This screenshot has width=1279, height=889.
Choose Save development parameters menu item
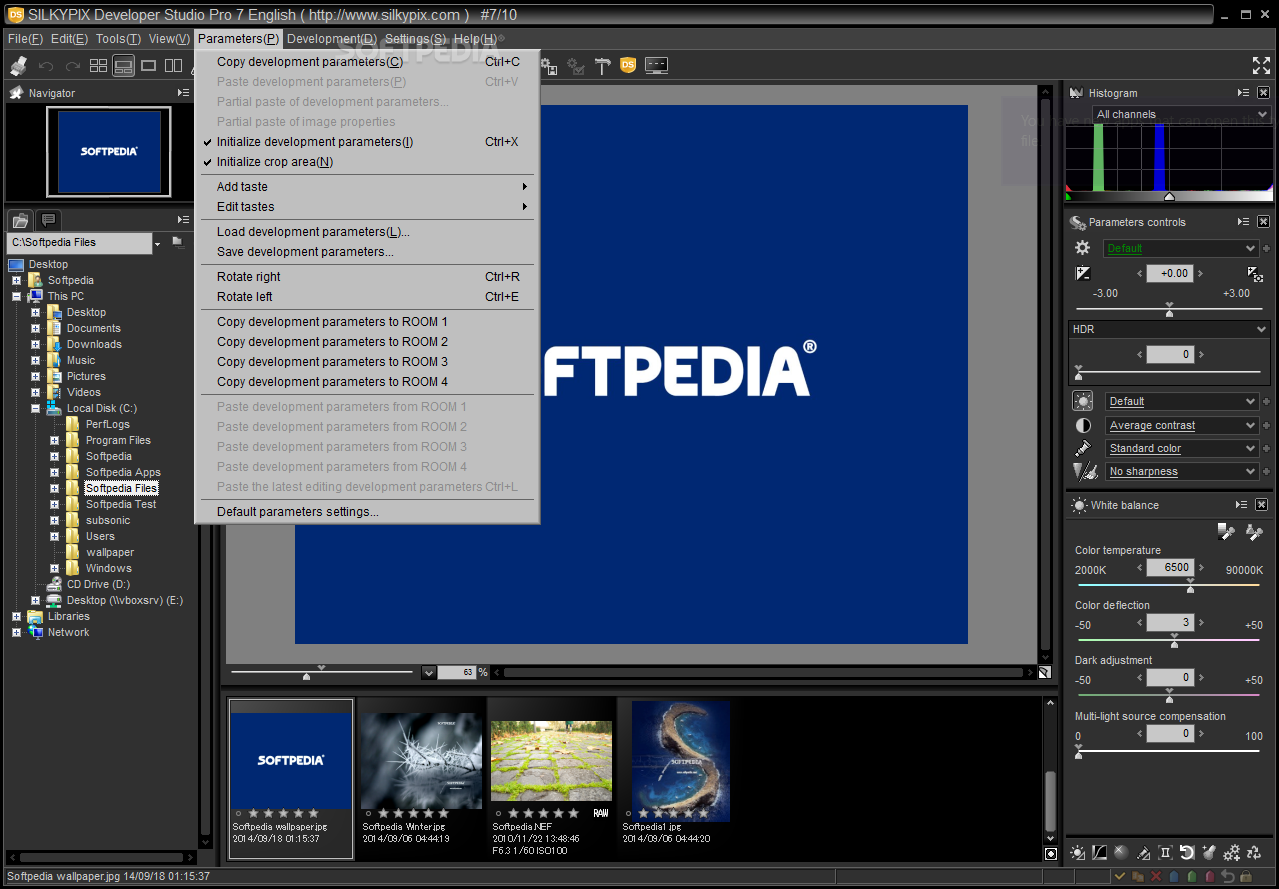(x=366, y=252)
